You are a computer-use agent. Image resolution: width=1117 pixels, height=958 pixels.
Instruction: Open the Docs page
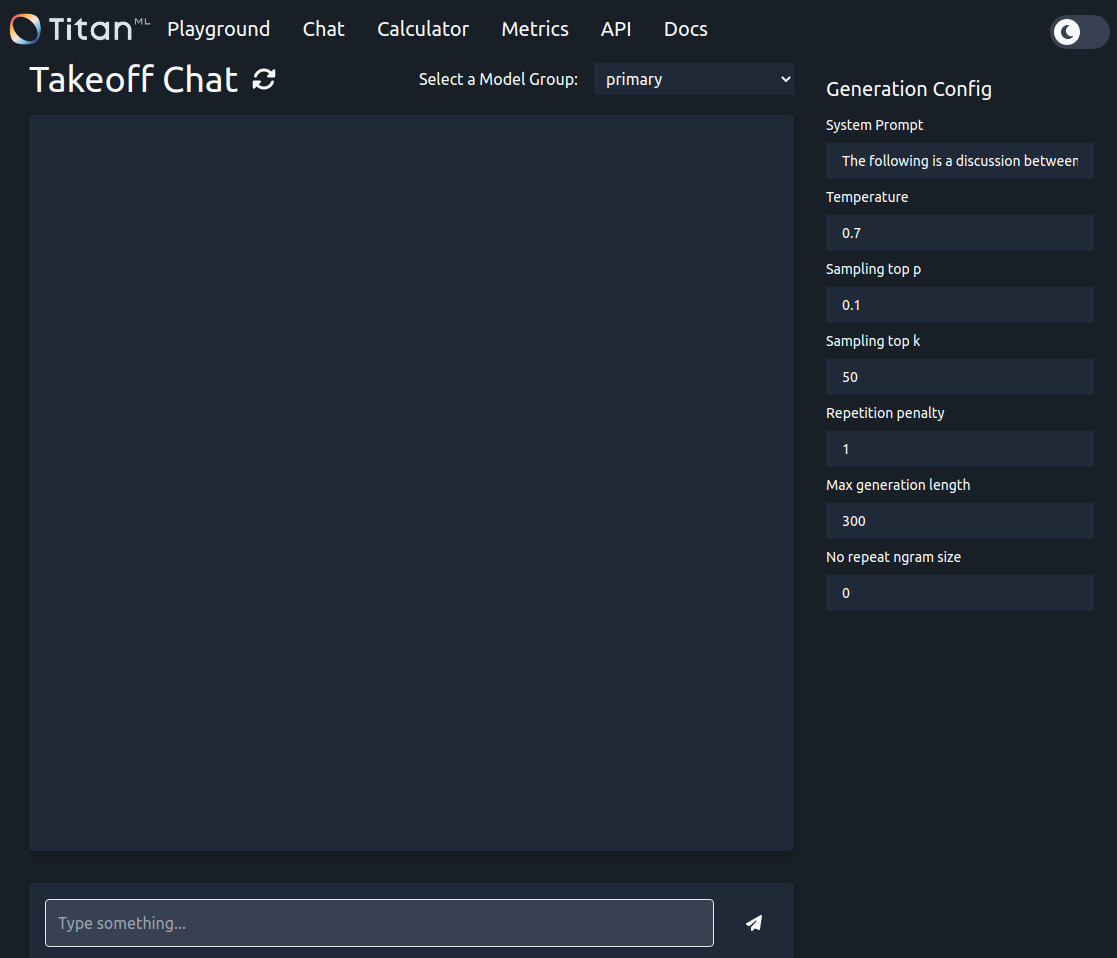coord(685,29)
